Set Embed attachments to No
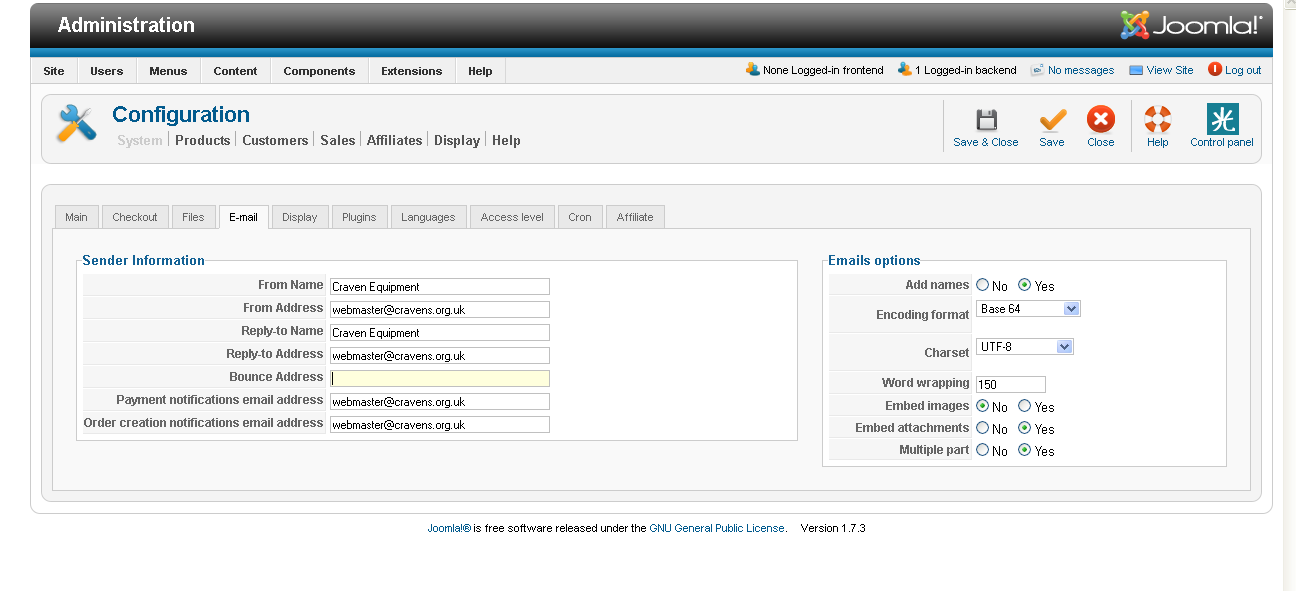 [x=982, y=428]
